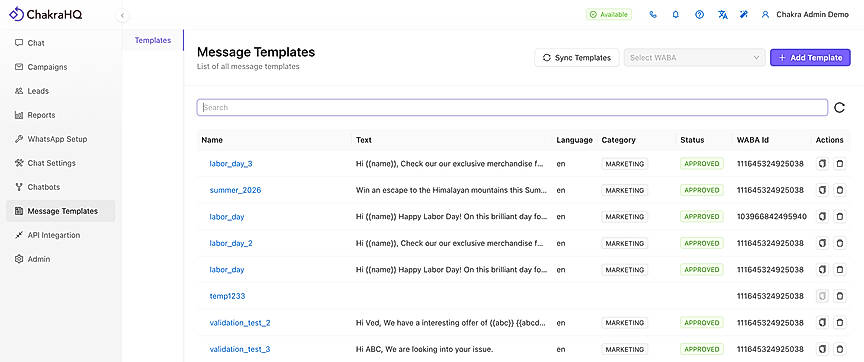Click the phone call icon in top bar
The image size is (864, 362).
[653, 15]
